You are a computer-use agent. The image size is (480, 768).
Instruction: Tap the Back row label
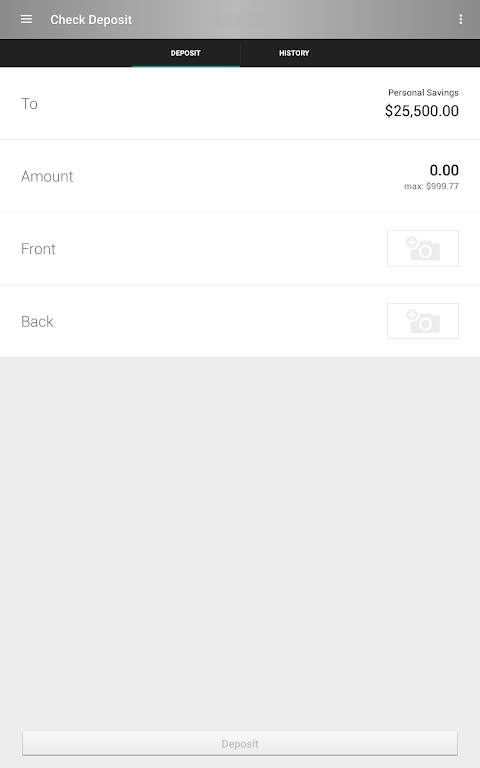click(37, 321)
